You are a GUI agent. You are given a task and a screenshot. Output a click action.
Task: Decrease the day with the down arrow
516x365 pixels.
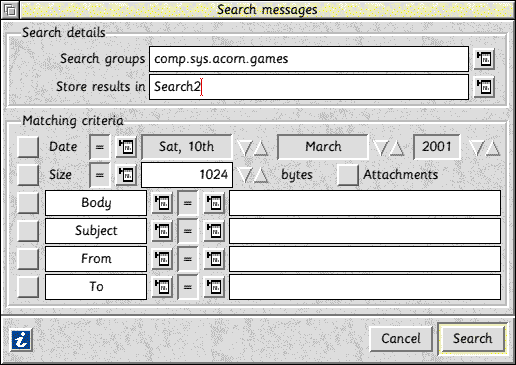click(x=244, y=148)
